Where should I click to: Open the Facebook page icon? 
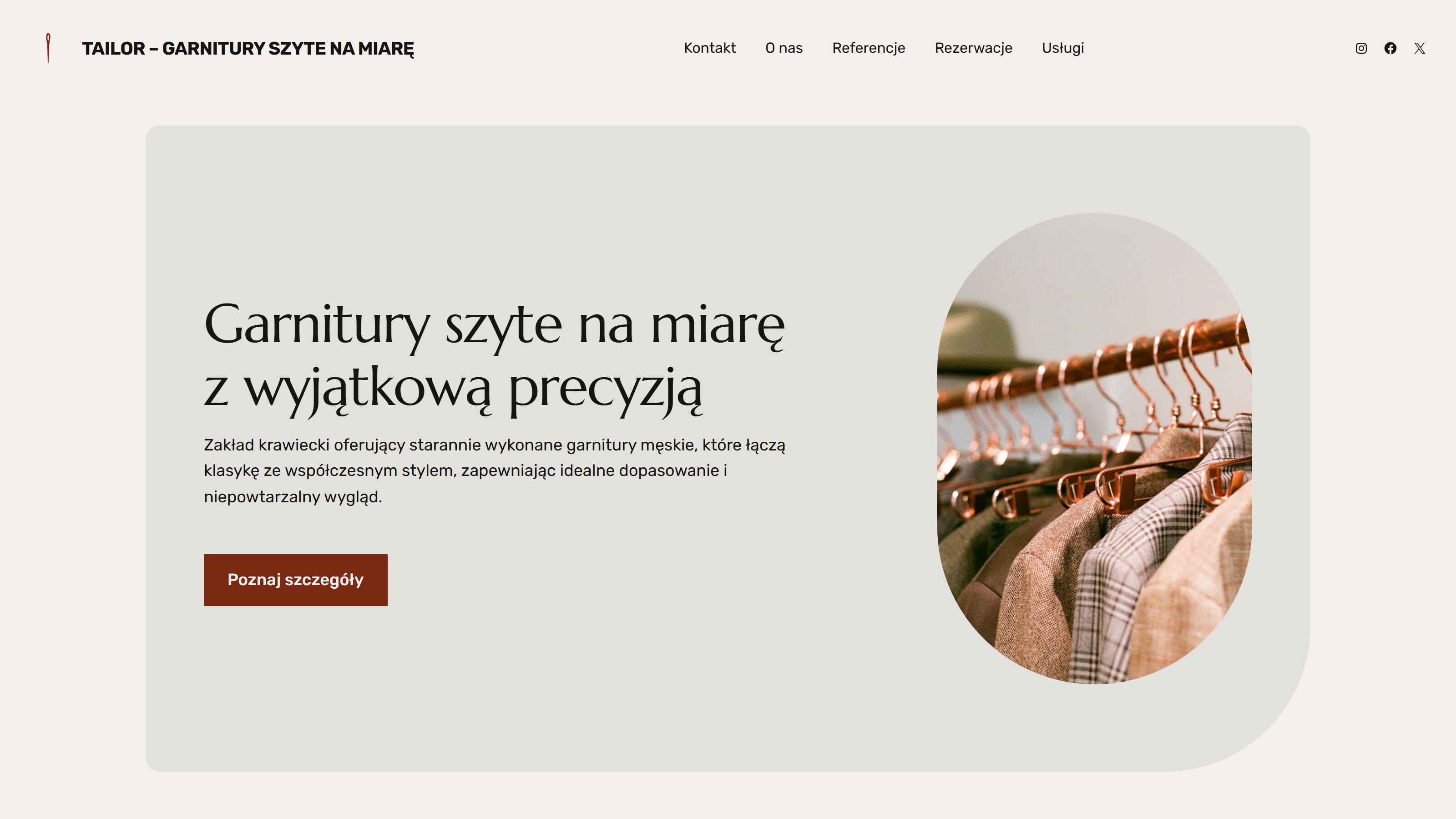(1390, 48)
